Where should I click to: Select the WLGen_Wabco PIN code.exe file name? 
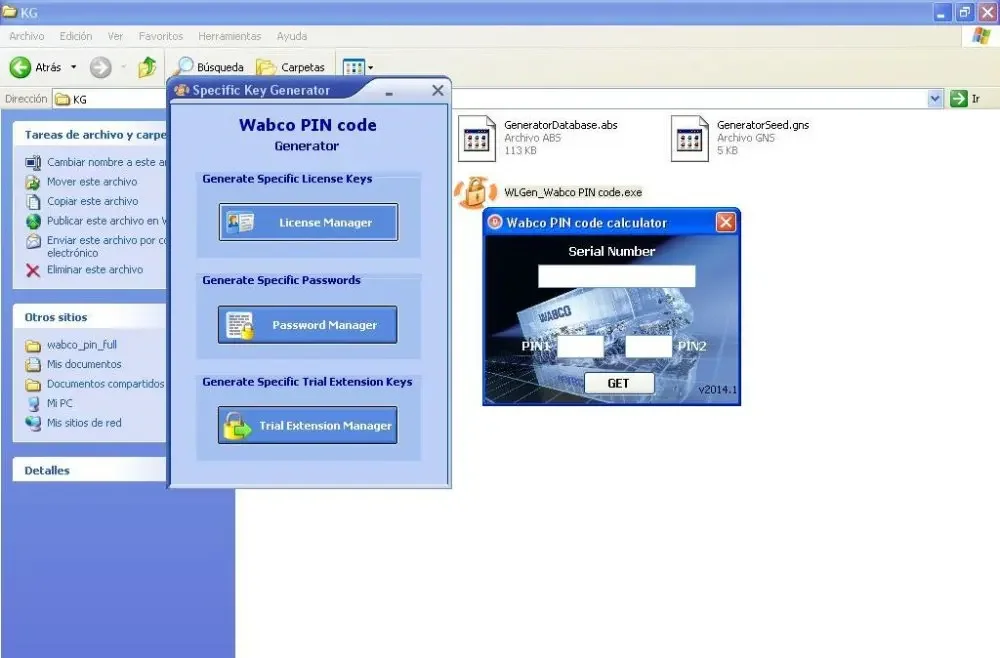(573, 193)
